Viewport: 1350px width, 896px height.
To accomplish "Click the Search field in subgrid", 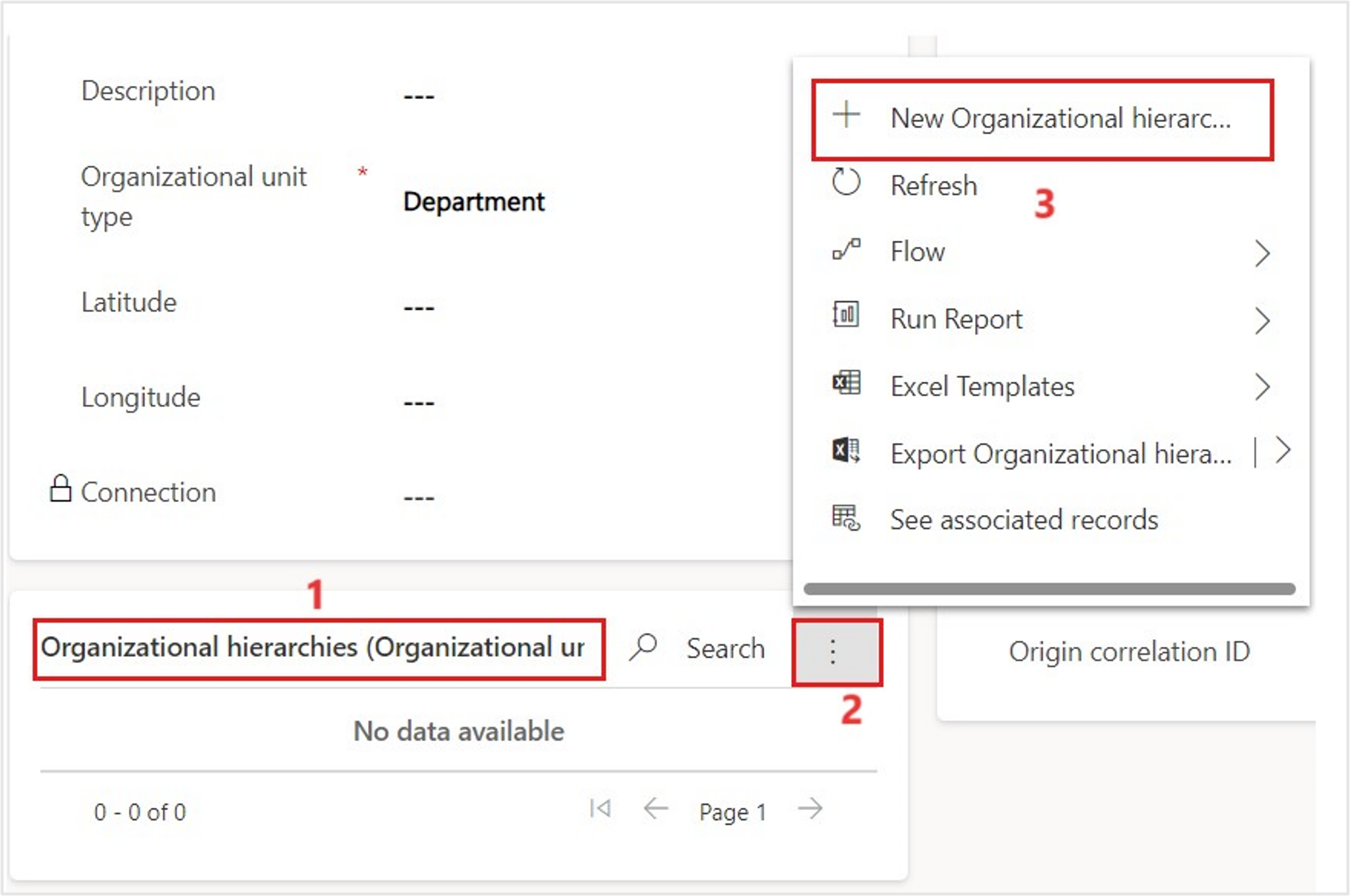I will click(x=725, y=649).
